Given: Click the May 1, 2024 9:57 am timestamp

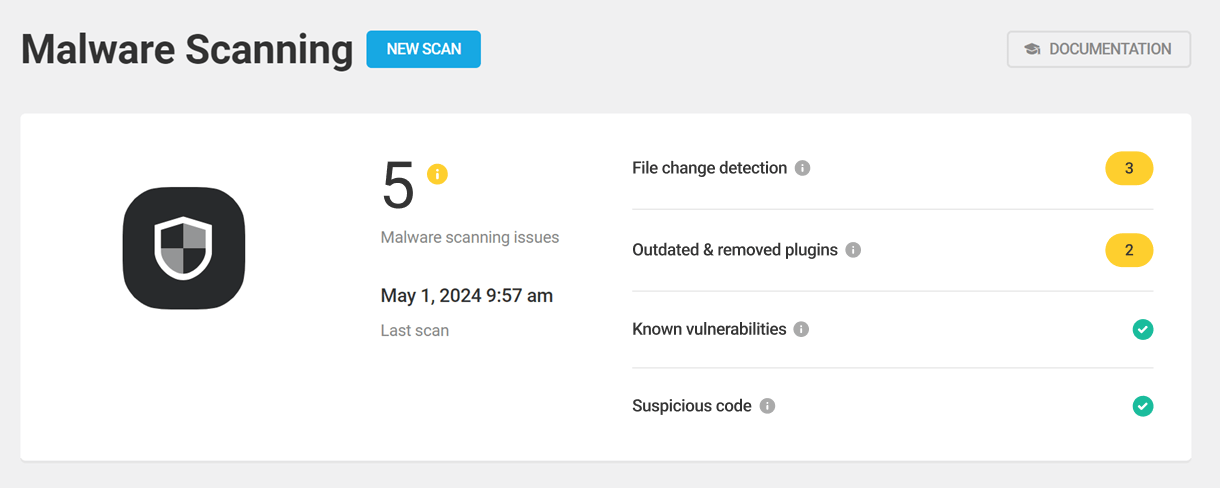Looking at the screenshot, I should tap(467, 296).
